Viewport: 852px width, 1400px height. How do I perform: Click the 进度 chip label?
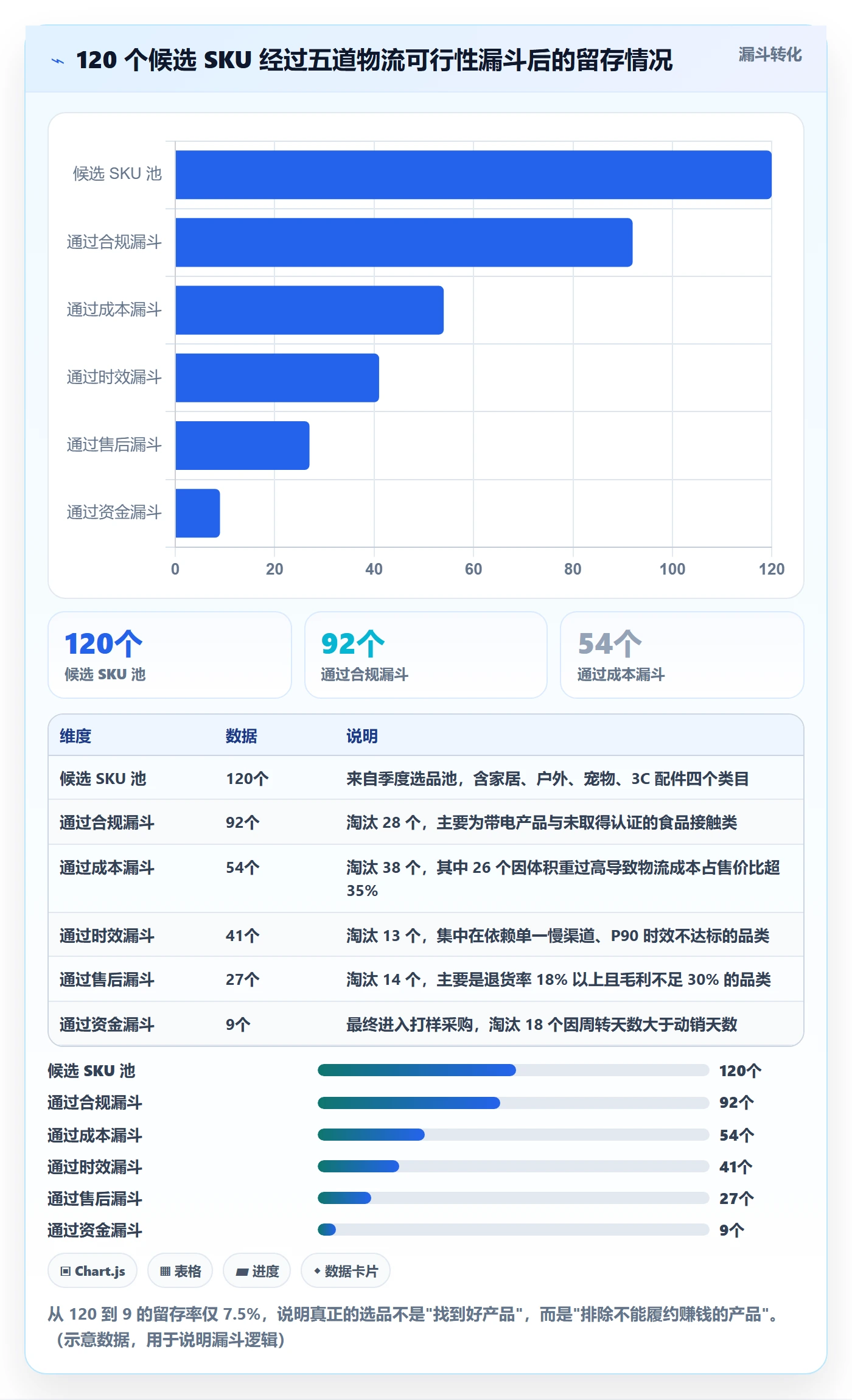click(265, 1271)
